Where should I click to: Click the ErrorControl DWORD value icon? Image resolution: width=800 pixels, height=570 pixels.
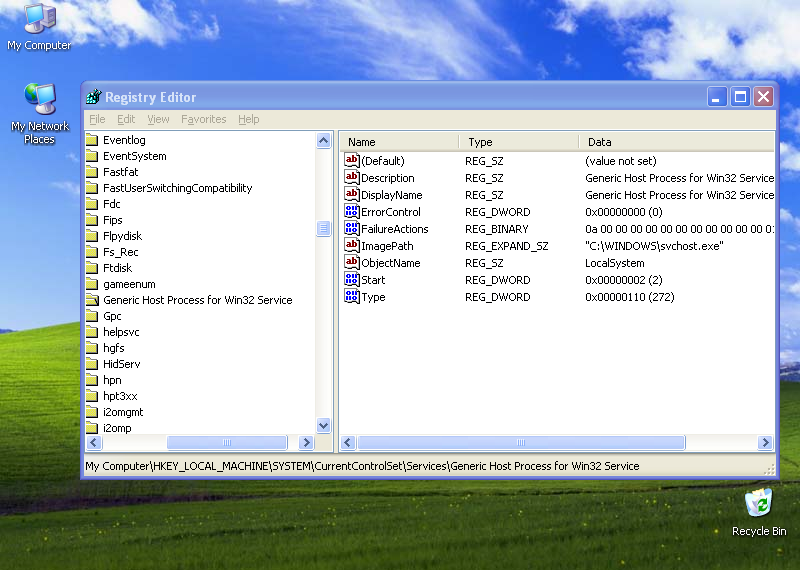click(352, 211)
